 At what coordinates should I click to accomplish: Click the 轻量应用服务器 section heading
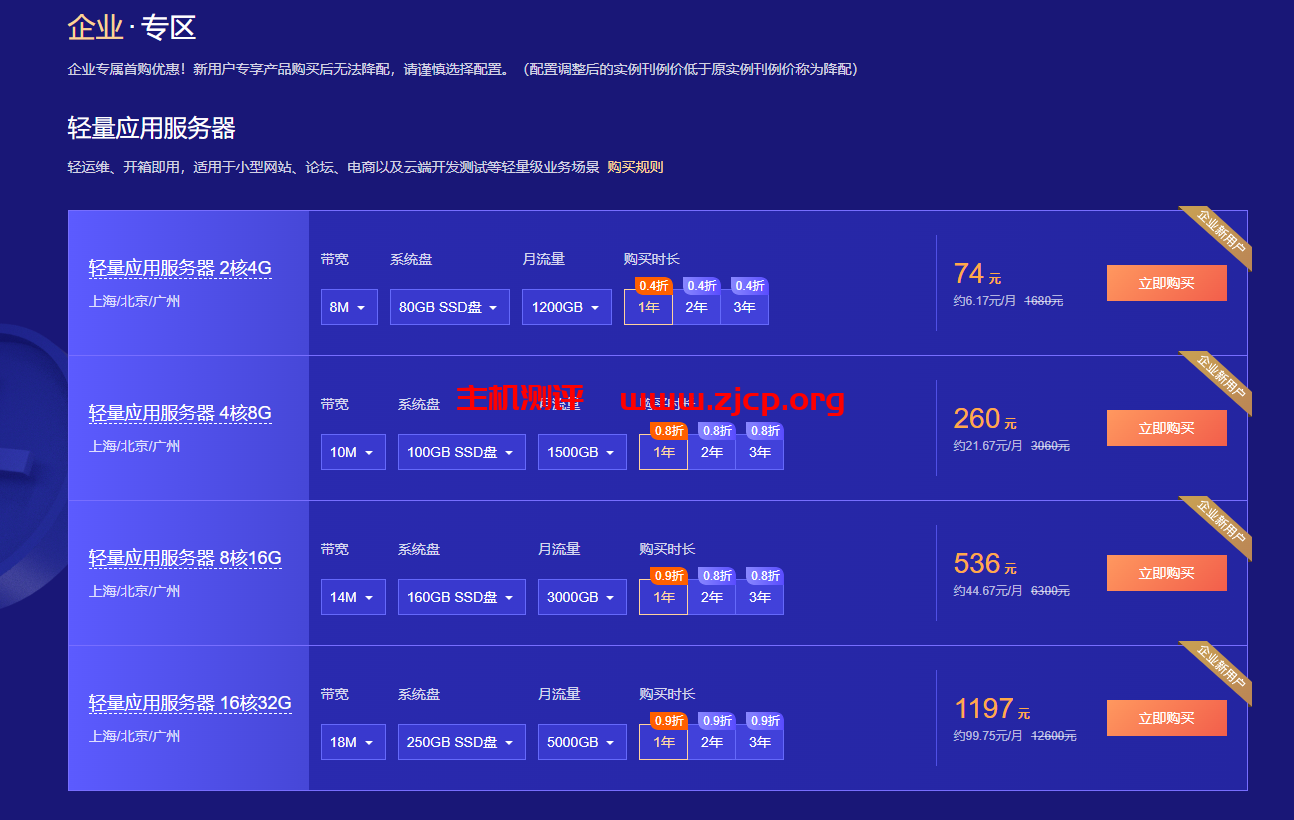(x=151, y=128)
